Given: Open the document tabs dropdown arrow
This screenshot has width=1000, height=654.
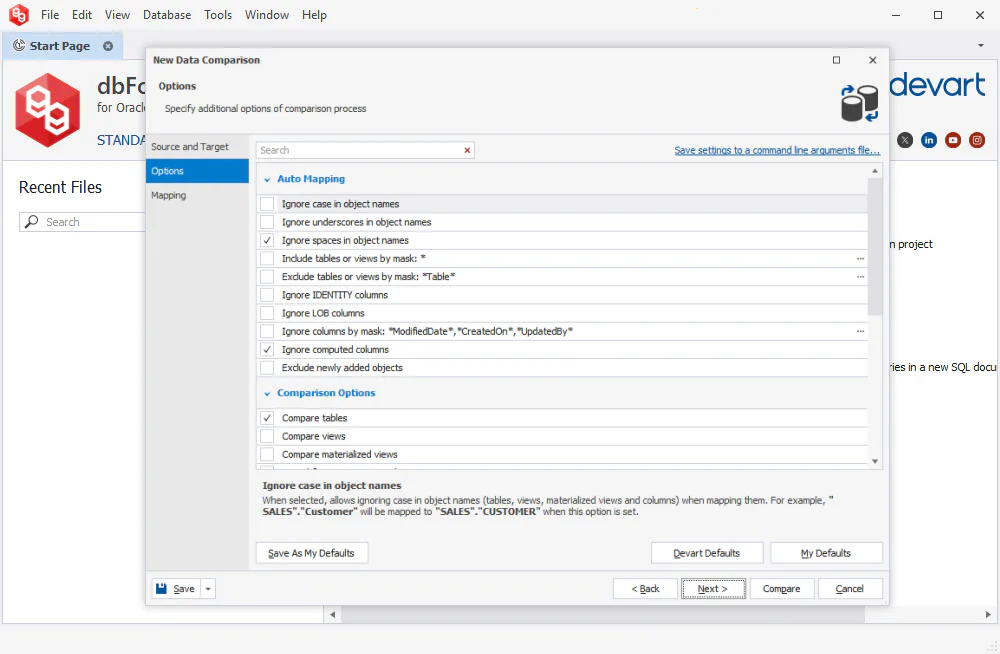Looking at the screenshot, I should 980,45.
